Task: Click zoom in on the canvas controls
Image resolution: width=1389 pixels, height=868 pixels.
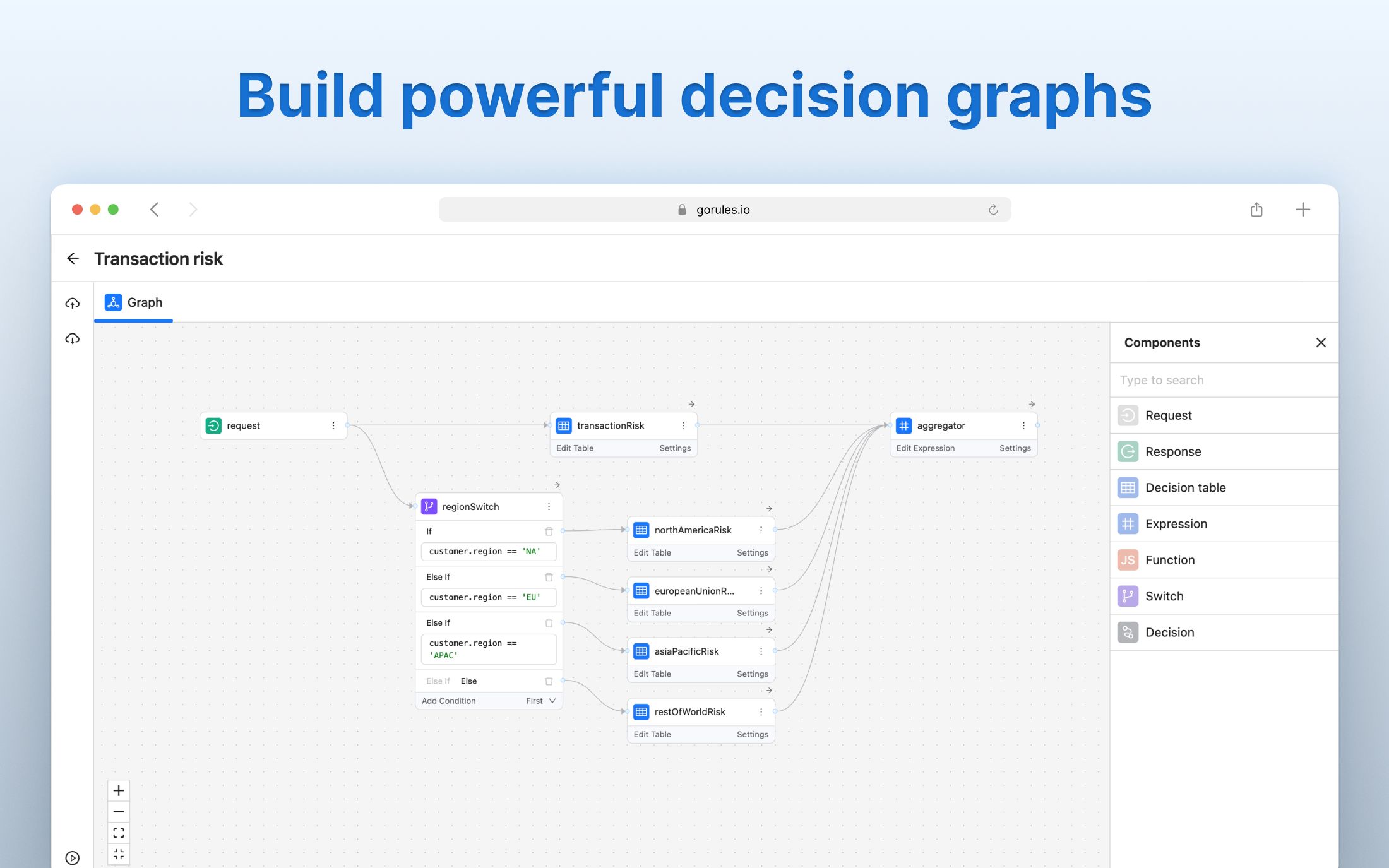Action: [x=118, y=790]
